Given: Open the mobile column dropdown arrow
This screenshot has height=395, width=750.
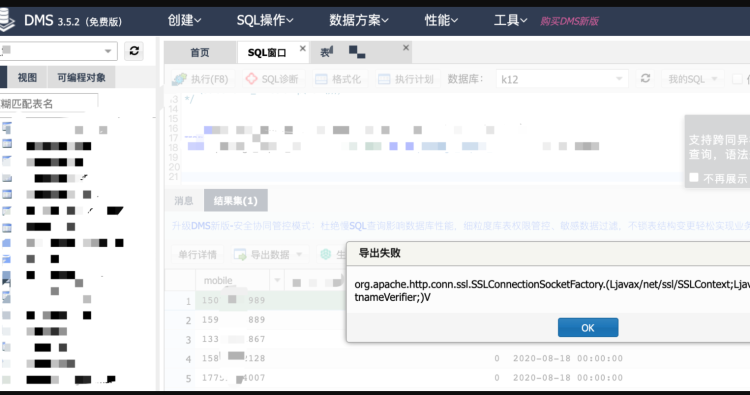Looking at the screenshot, I should point(277,280).
